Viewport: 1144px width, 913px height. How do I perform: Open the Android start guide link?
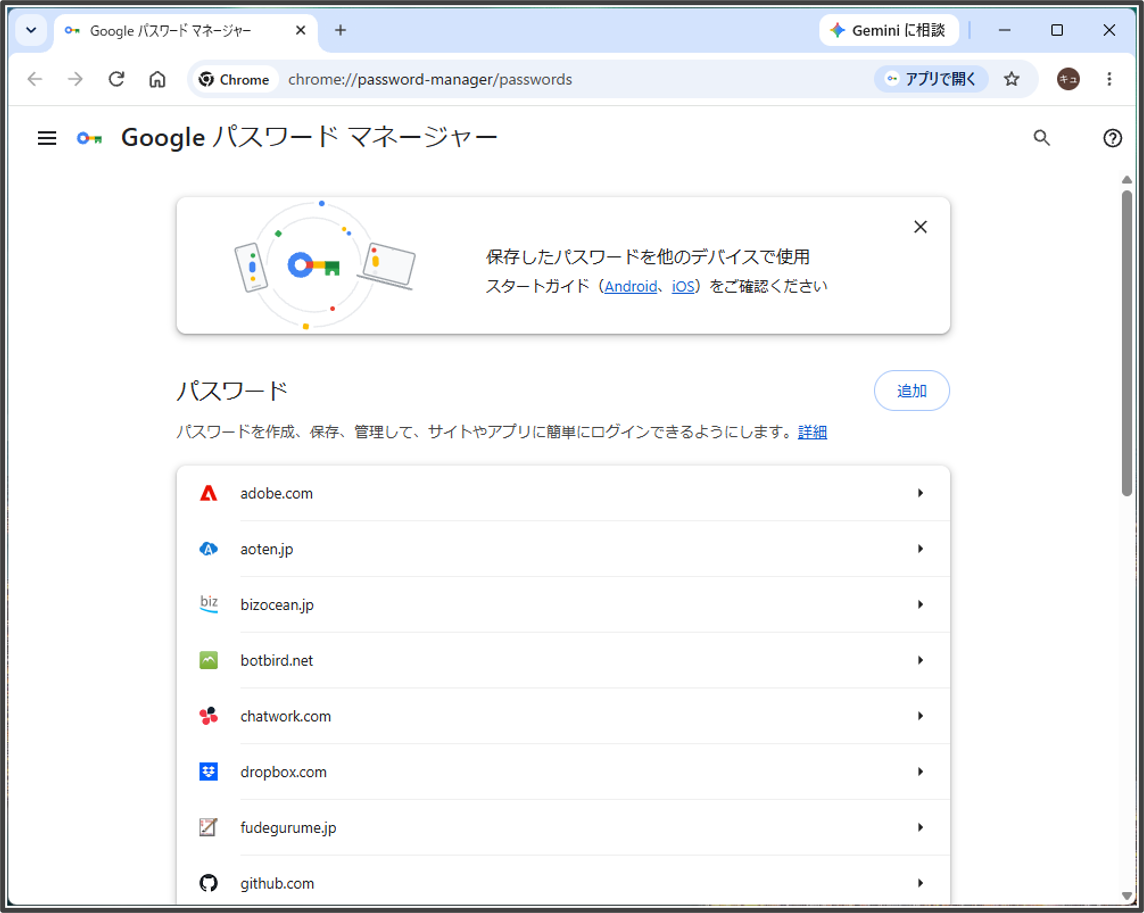[x=630, y=287]
